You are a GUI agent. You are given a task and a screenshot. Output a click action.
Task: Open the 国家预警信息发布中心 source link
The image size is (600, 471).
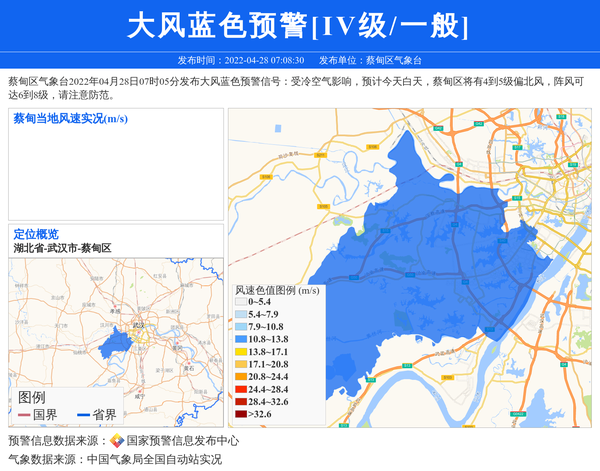(x=182, y=440)
